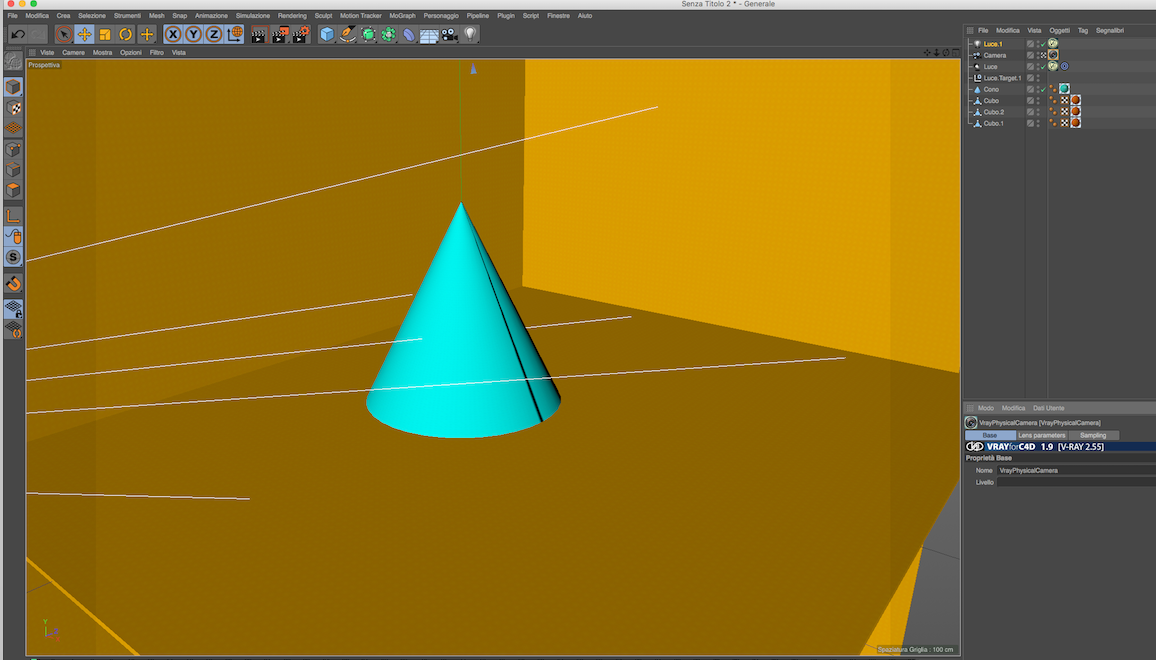Click the greyed Redo icon
Image resolution: width=1156 pixels, height=660 pixels.
point(38,34)
